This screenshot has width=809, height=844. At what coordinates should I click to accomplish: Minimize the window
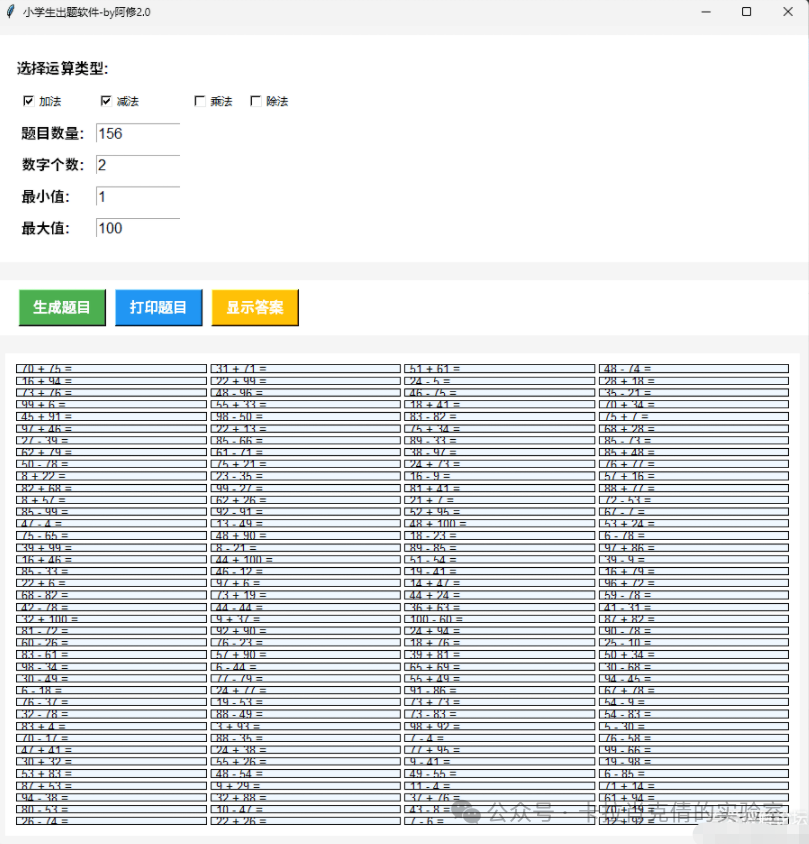(706, 11)
